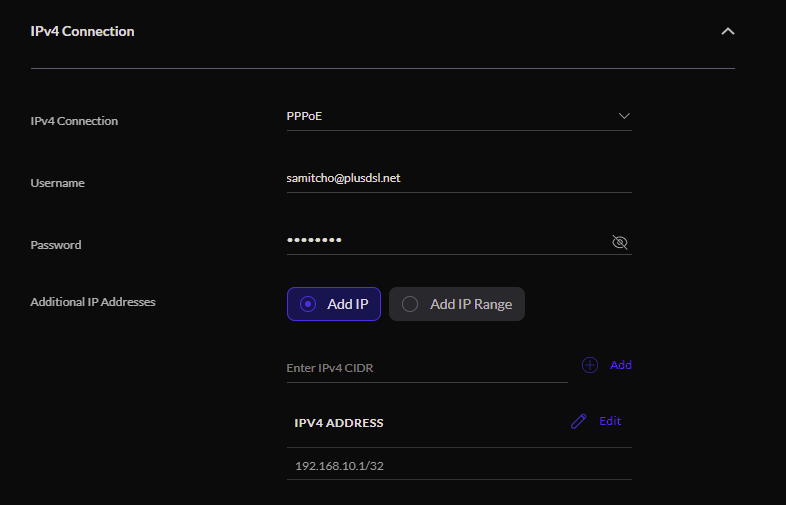This screenshot has width=786, height=505.
Task: Click the Additional IP Addresses label
Action: (x=93, y=301)
